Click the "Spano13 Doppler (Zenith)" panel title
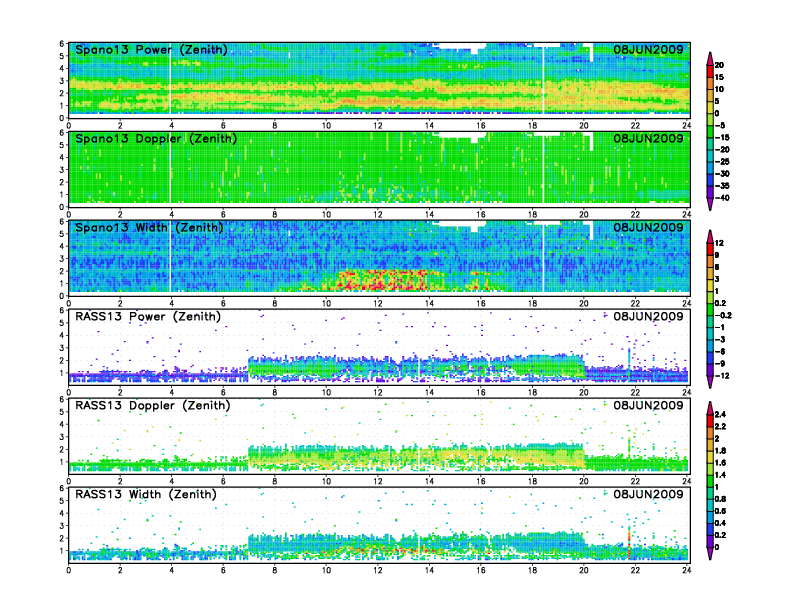This screenshot has width=792, height=612. tap(156, 138)
